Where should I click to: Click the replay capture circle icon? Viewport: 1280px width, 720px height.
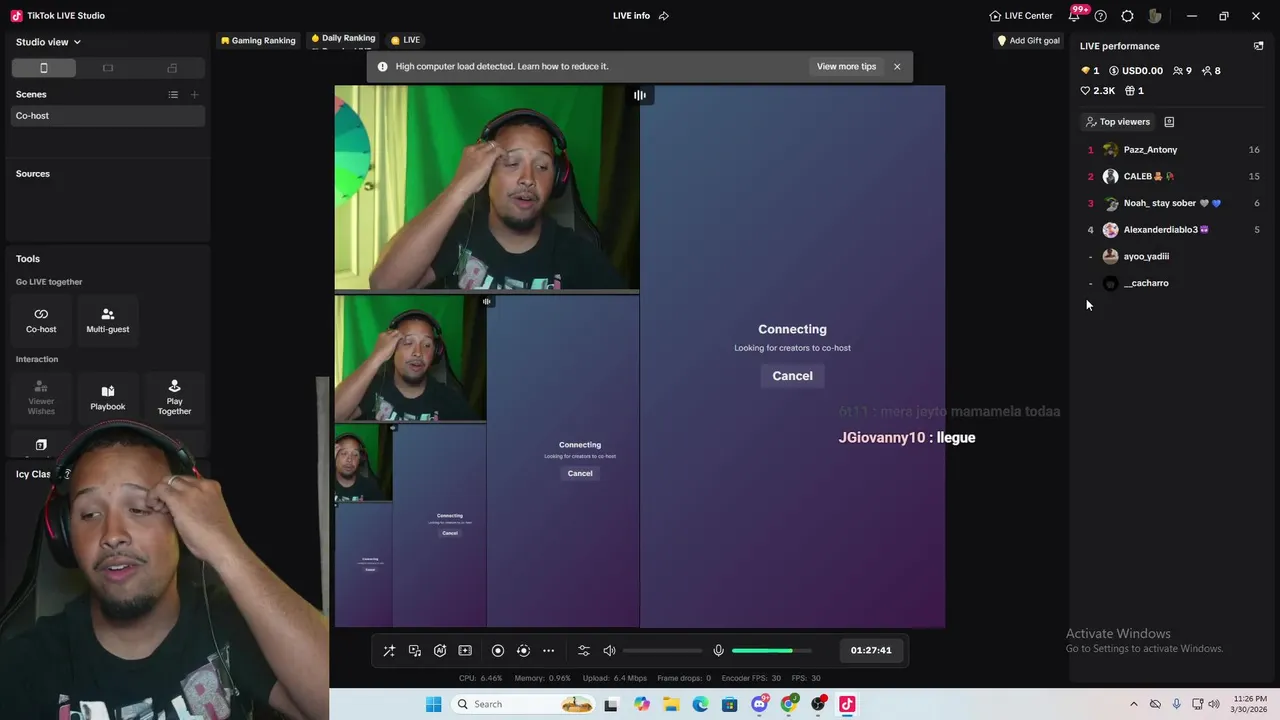pyautogui.click(x=523, y=651)
